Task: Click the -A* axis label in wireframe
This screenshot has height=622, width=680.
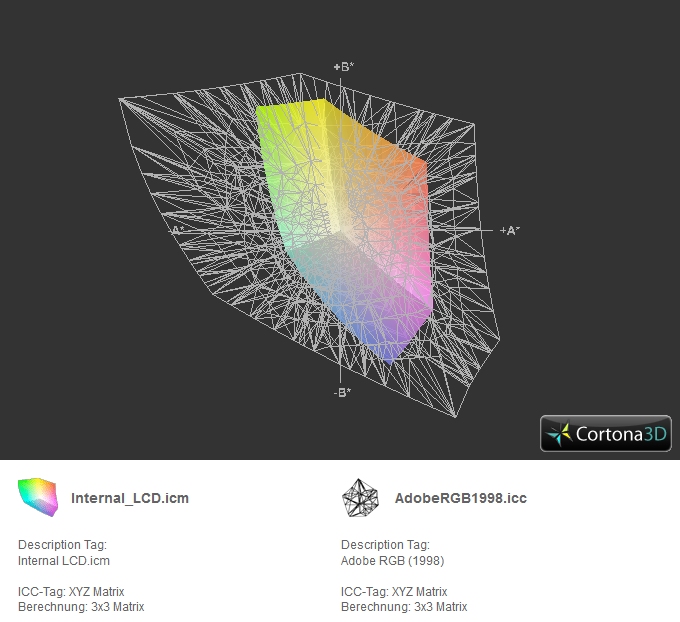Action: click(177, 230)
